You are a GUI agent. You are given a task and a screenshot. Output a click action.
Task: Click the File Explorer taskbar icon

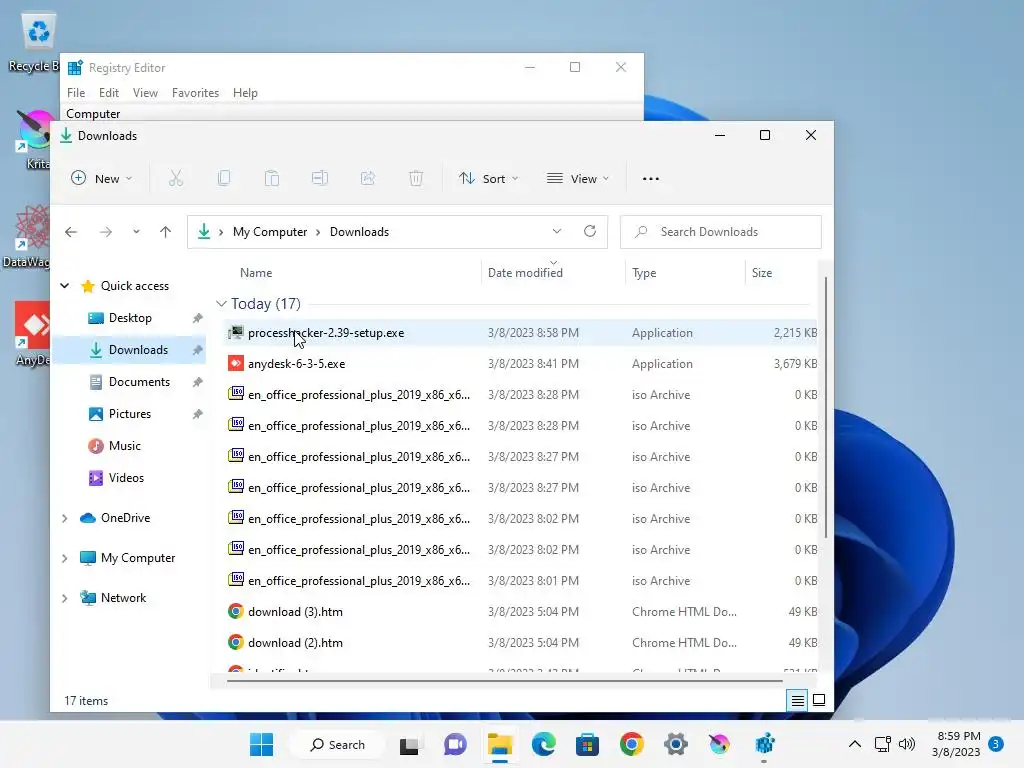click(500, 744)
